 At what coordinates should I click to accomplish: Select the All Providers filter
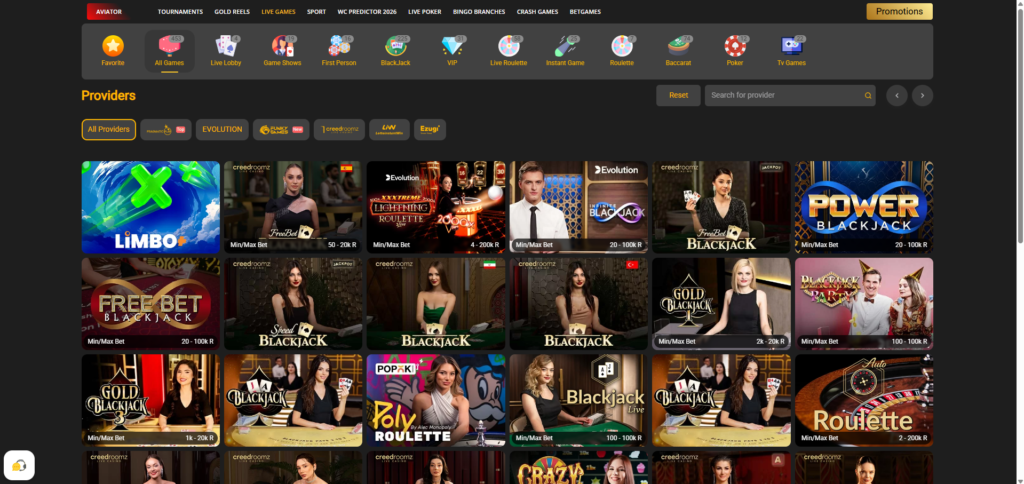pos(108,129)
